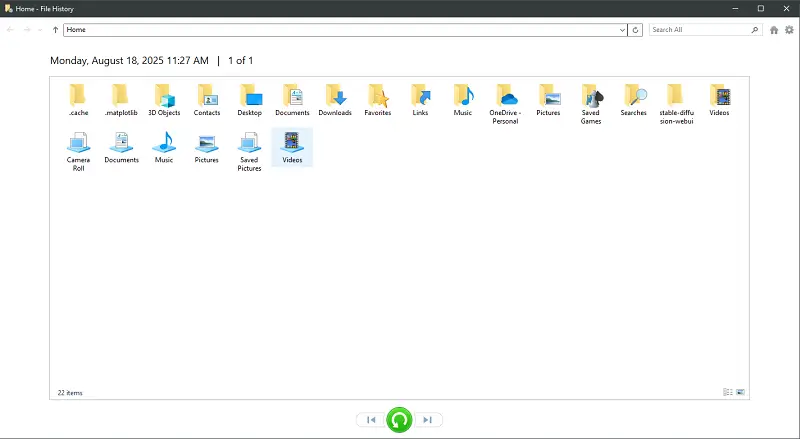
Task: Click the green Restore button
Action: click(399, 420)
